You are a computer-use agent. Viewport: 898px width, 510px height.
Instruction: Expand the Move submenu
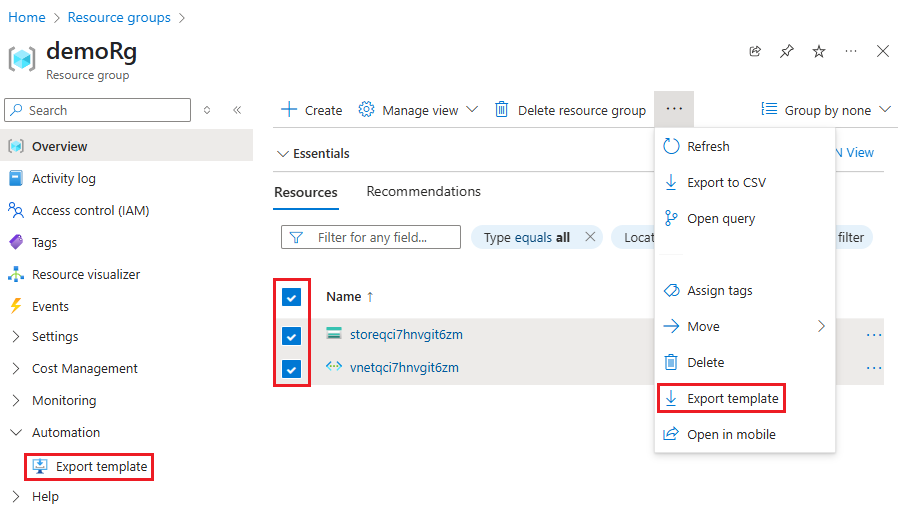(x=745, y=327)
